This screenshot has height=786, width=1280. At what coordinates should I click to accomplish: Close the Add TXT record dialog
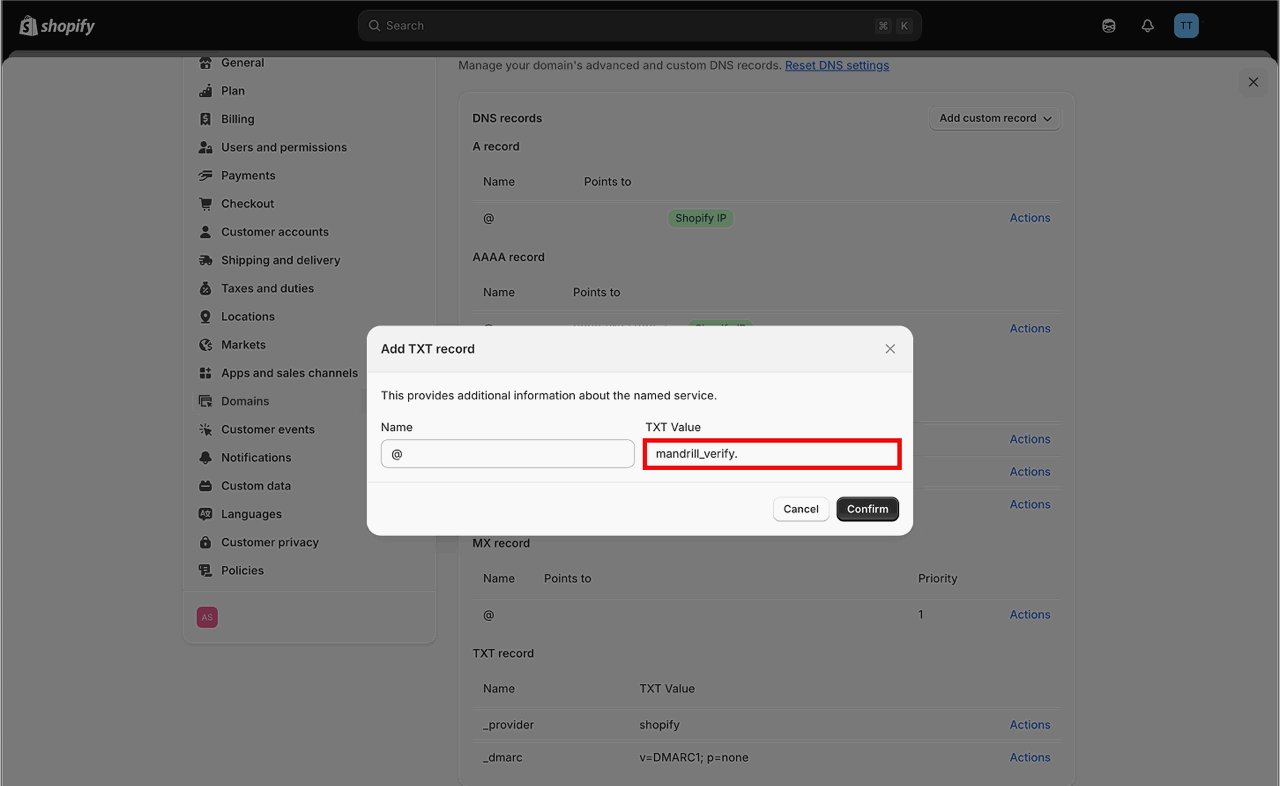[x=890, y=349]
